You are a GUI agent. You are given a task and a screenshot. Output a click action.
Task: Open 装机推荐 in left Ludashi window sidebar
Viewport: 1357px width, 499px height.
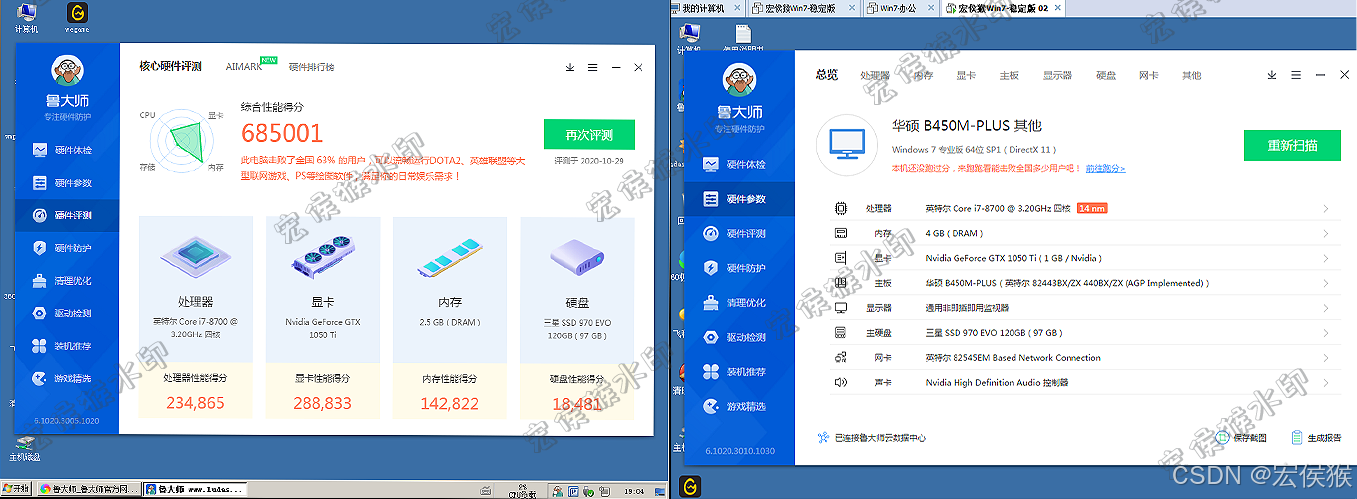66,346
